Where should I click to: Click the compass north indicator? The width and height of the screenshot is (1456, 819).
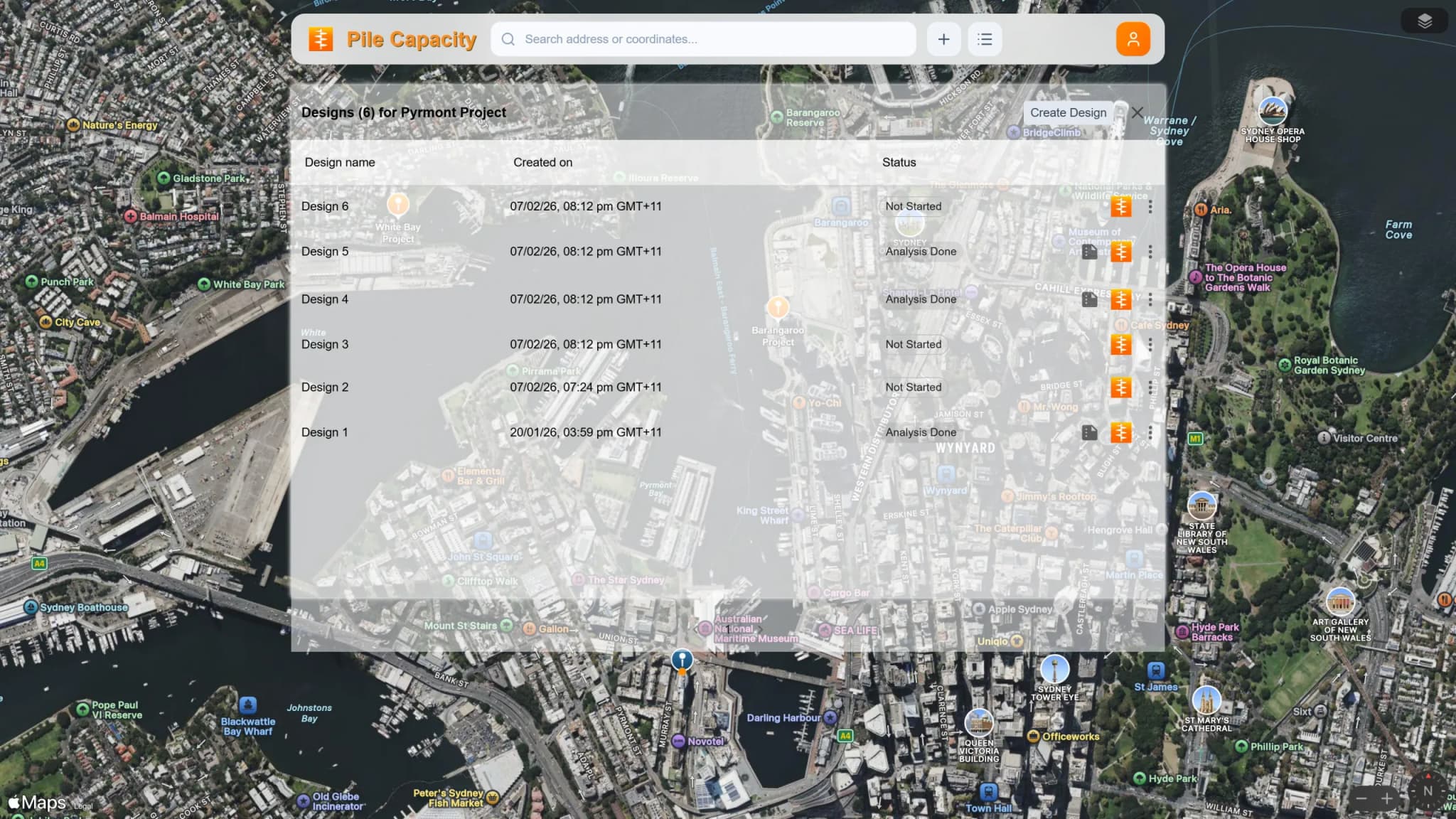point(1427,792)
